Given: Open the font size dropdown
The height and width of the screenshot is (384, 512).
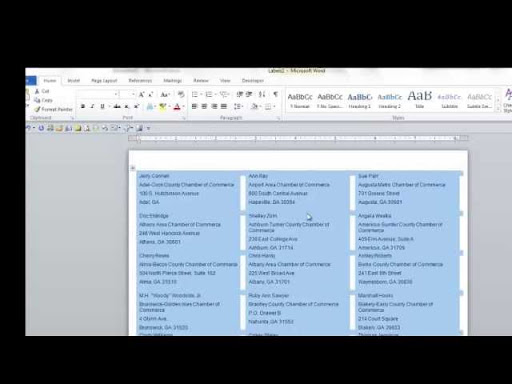Looking at the screenshot, I should [x=133, y=95].
